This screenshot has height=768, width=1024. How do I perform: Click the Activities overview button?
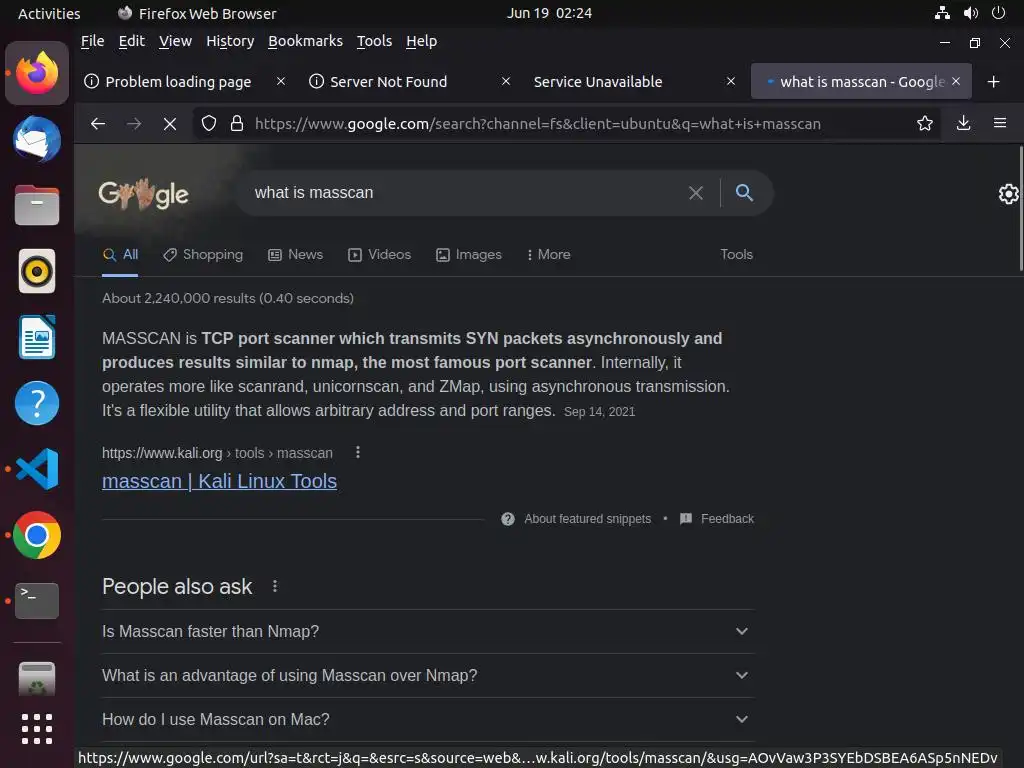pyautogui.click(x=49, y=13)
